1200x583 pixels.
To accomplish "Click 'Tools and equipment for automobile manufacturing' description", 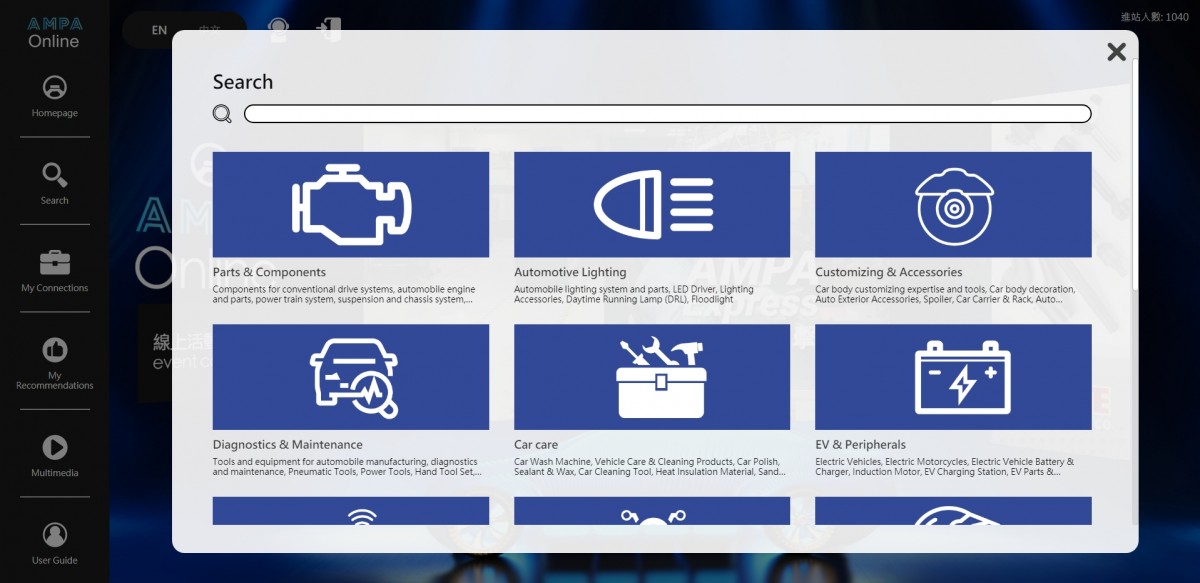I will pyautogui.click(x=347, y=467).
